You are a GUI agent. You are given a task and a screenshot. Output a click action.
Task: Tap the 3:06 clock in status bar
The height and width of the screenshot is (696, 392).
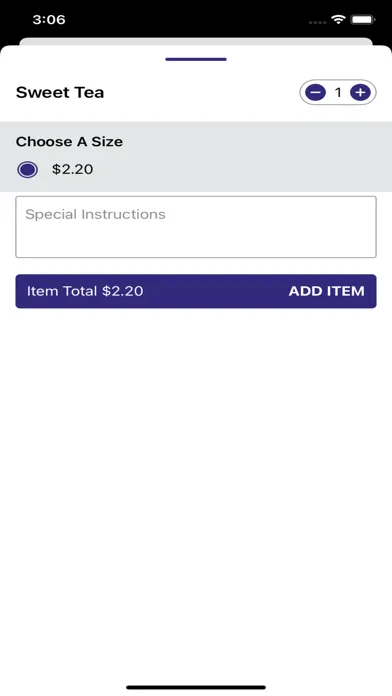click(x=49, y=20)
